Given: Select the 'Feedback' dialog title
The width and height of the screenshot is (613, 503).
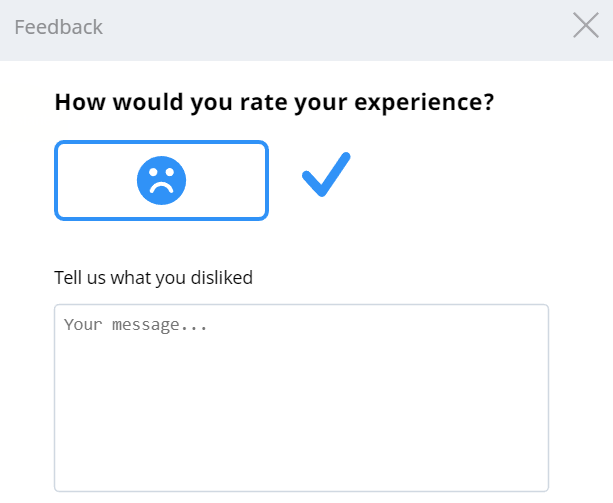Looking at the screenshot, I should [x=59, y=27].
